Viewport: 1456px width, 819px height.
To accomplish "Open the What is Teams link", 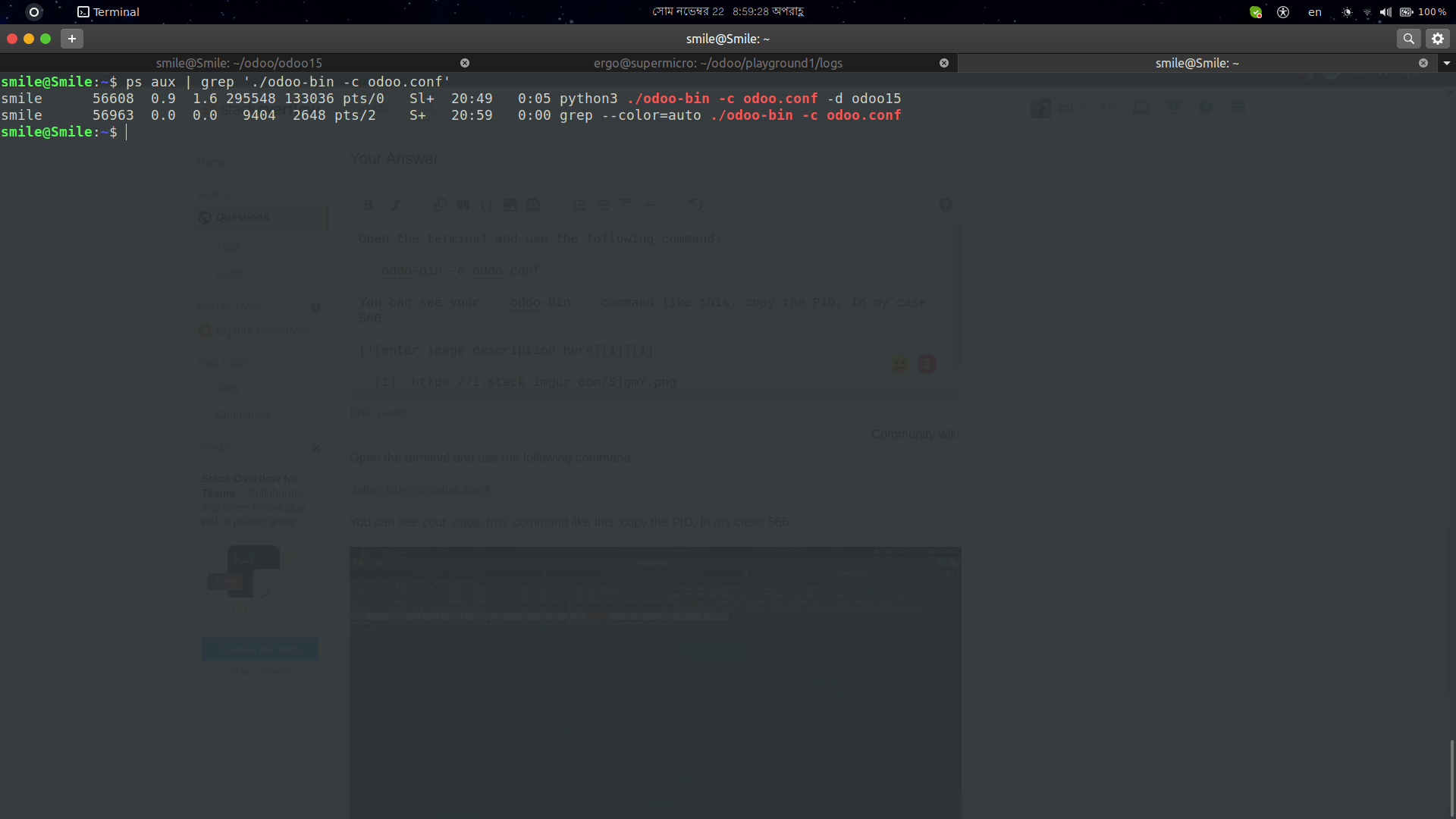I will point(259,671).
